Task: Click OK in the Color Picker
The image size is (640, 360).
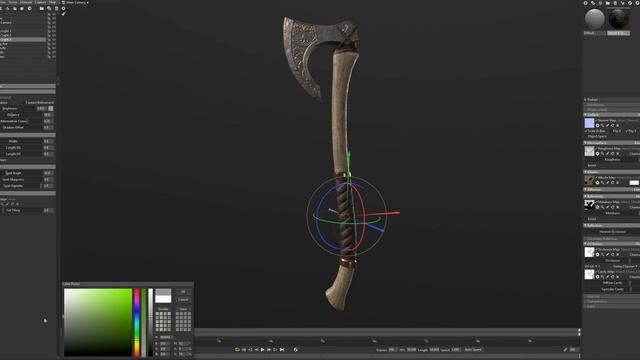Action: point(183,292)
